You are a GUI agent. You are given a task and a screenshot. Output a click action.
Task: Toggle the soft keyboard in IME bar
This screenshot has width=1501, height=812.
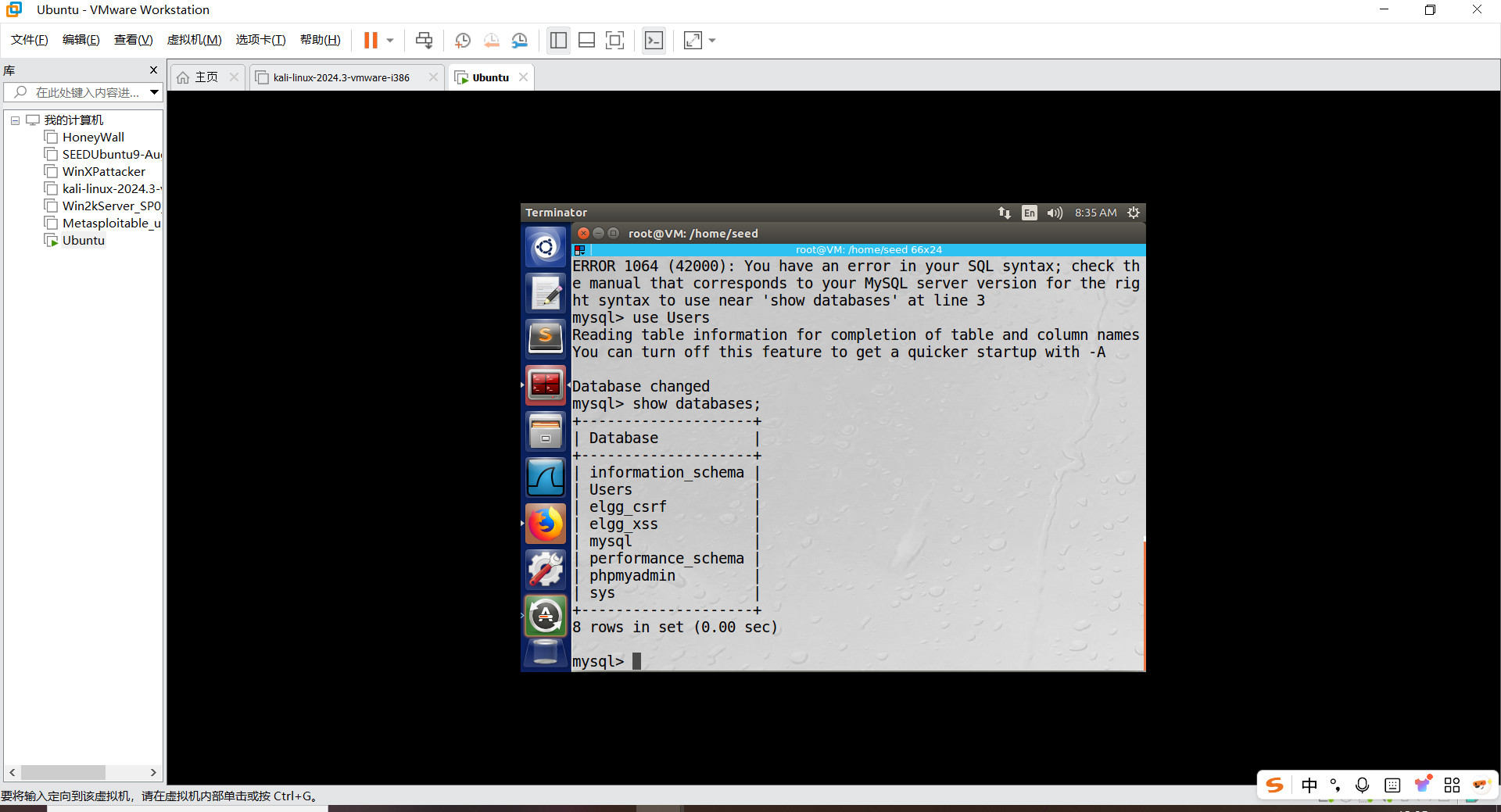click(x=1392, y=785)
